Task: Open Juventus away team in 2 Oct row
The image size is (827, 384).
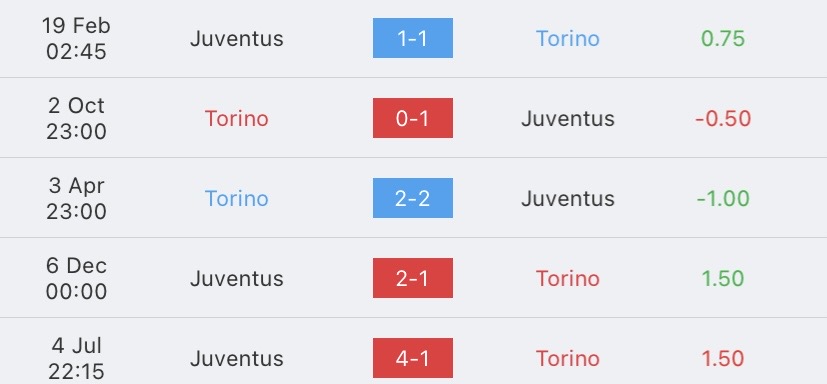Action: [568, 119]
